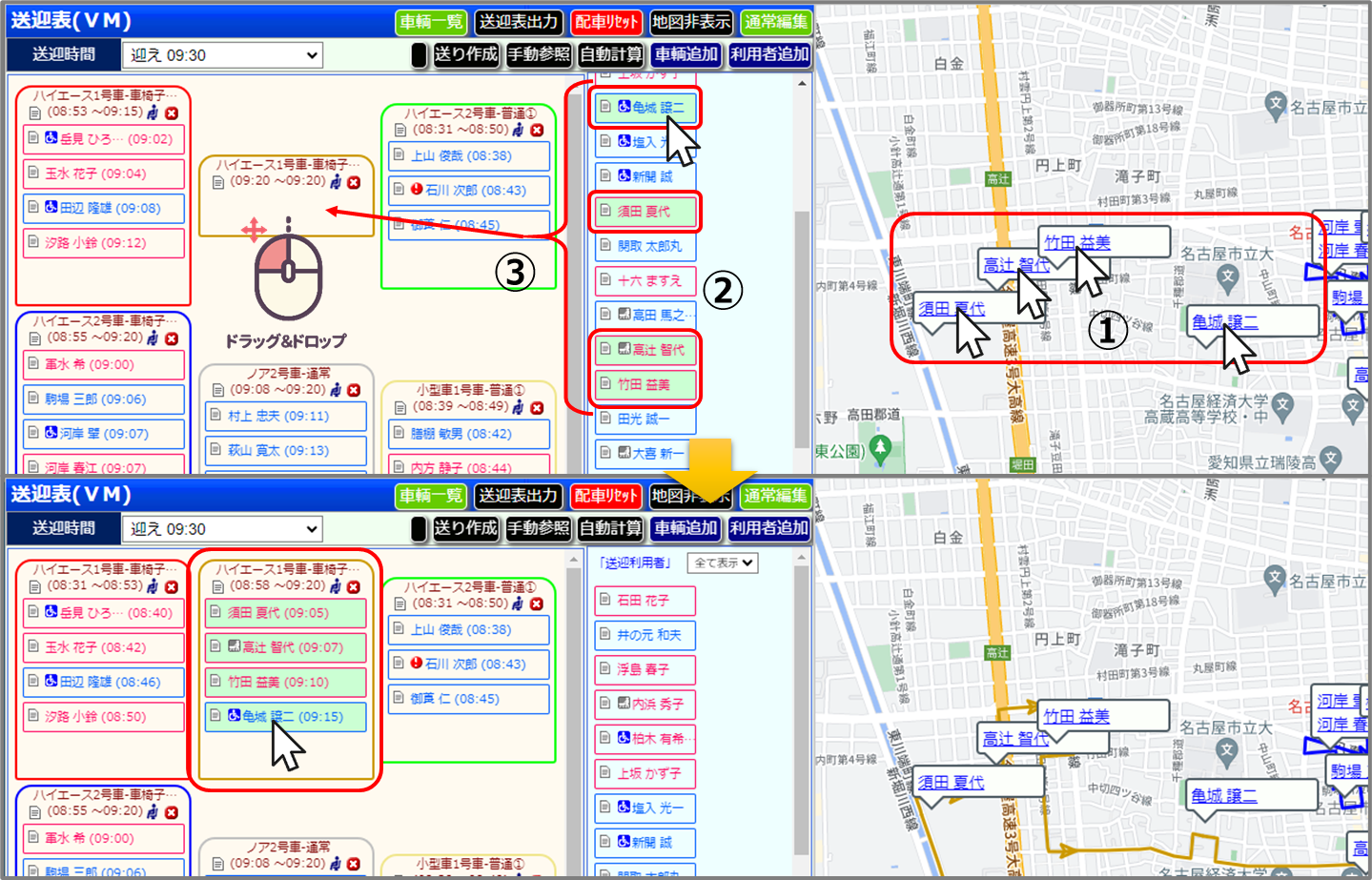The width and height of the screenshot is (1372, 880).
Task: Click 手動参照 in the lower toolbar
Action: (x=538, y=528)
